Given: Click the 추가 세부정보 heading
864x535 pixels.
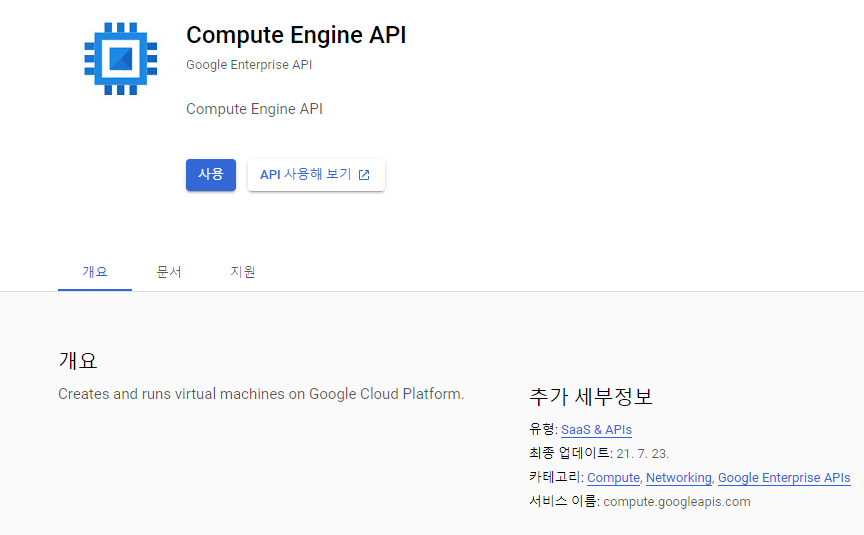Looking at the screenshot, I should pos(591,396).
